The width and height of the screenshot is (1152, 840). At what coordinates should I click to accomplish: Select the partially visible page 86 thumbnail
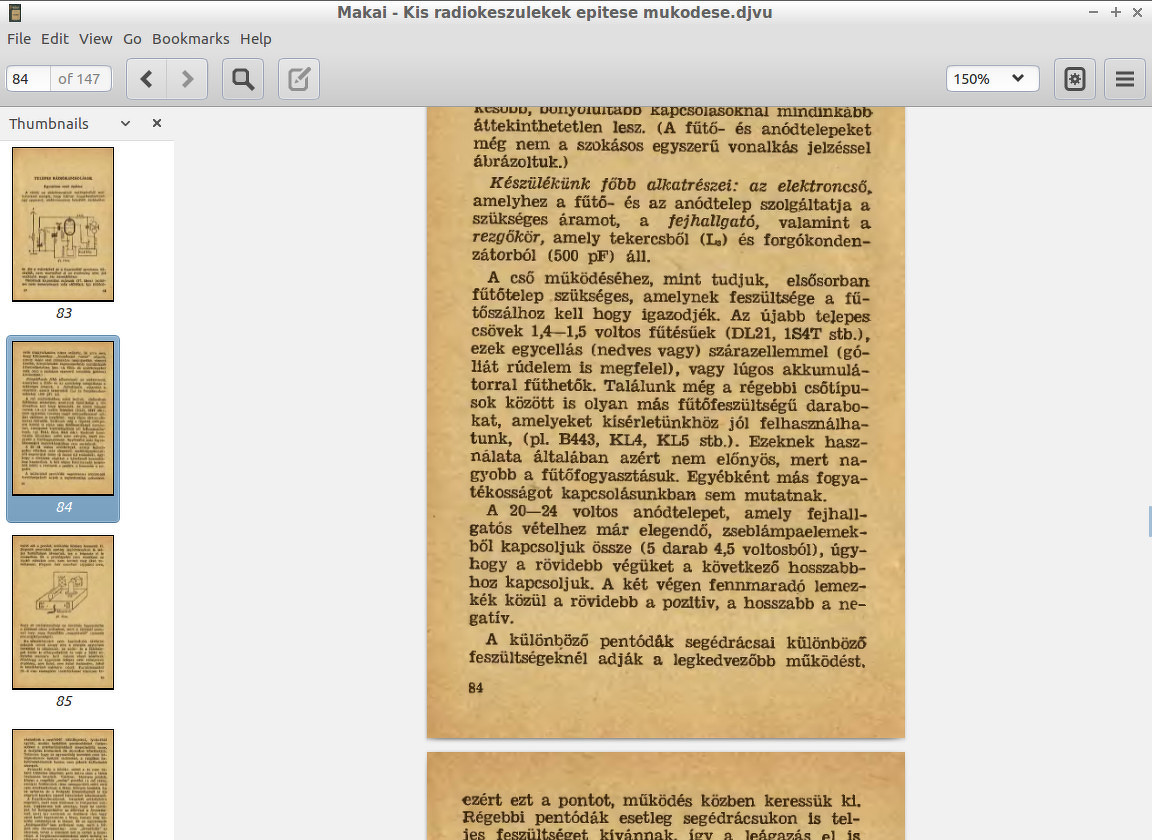(x=63, y=784)
